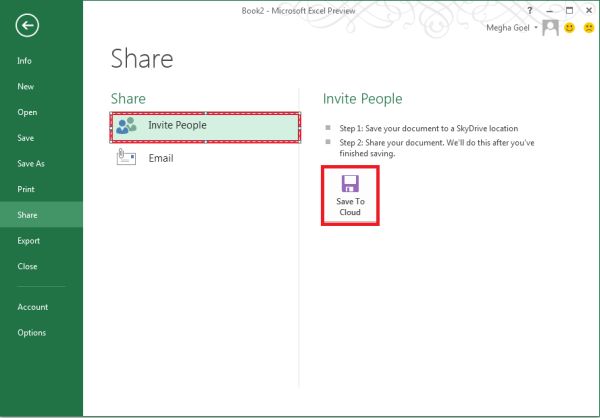Image resolution: width=600 pixels, height=418 pixels.
Task: Minimize the Excel window
Action: (550, 11)
